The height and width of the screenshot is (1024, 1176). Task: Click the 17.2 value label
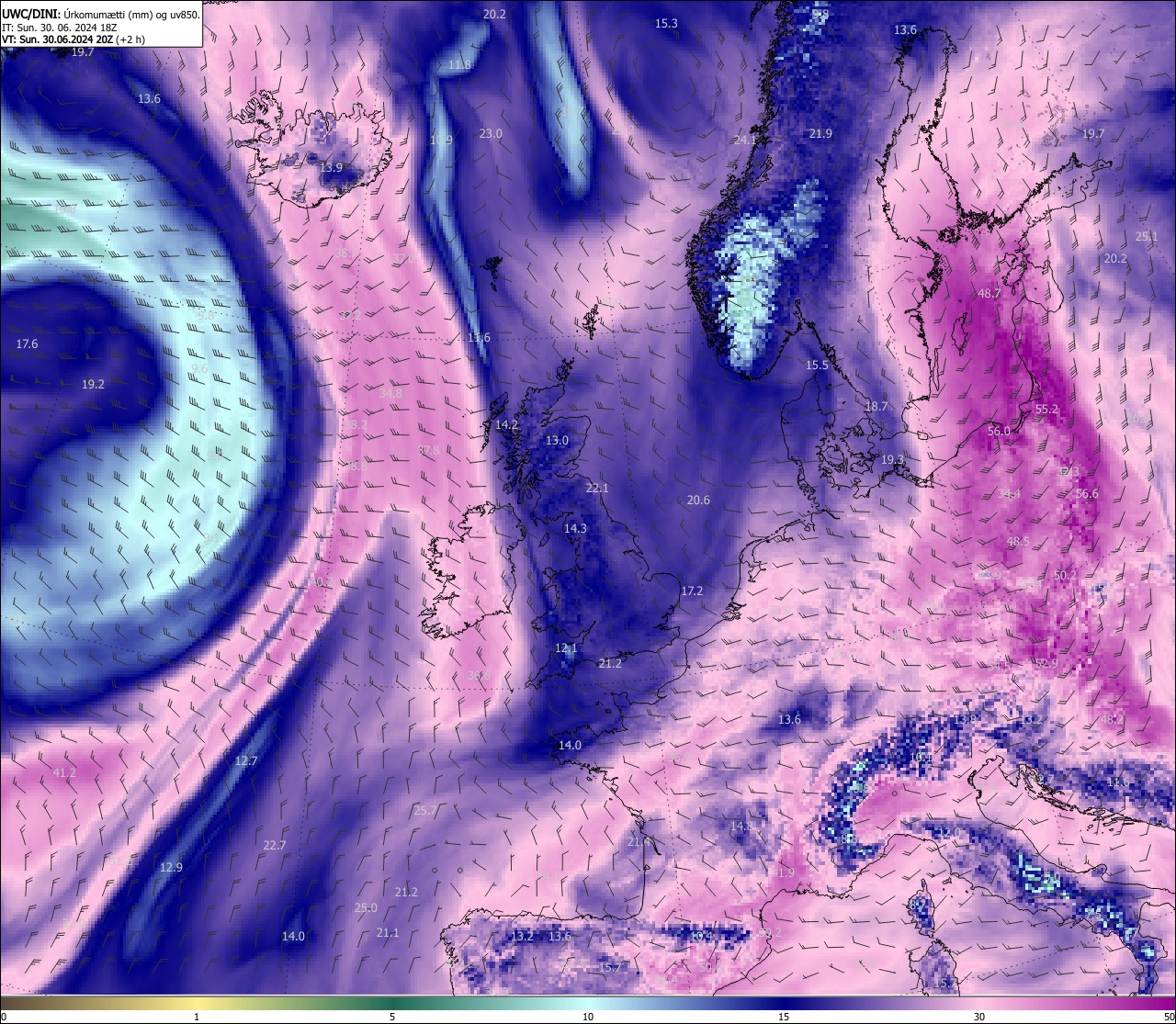tap(692, 591)
